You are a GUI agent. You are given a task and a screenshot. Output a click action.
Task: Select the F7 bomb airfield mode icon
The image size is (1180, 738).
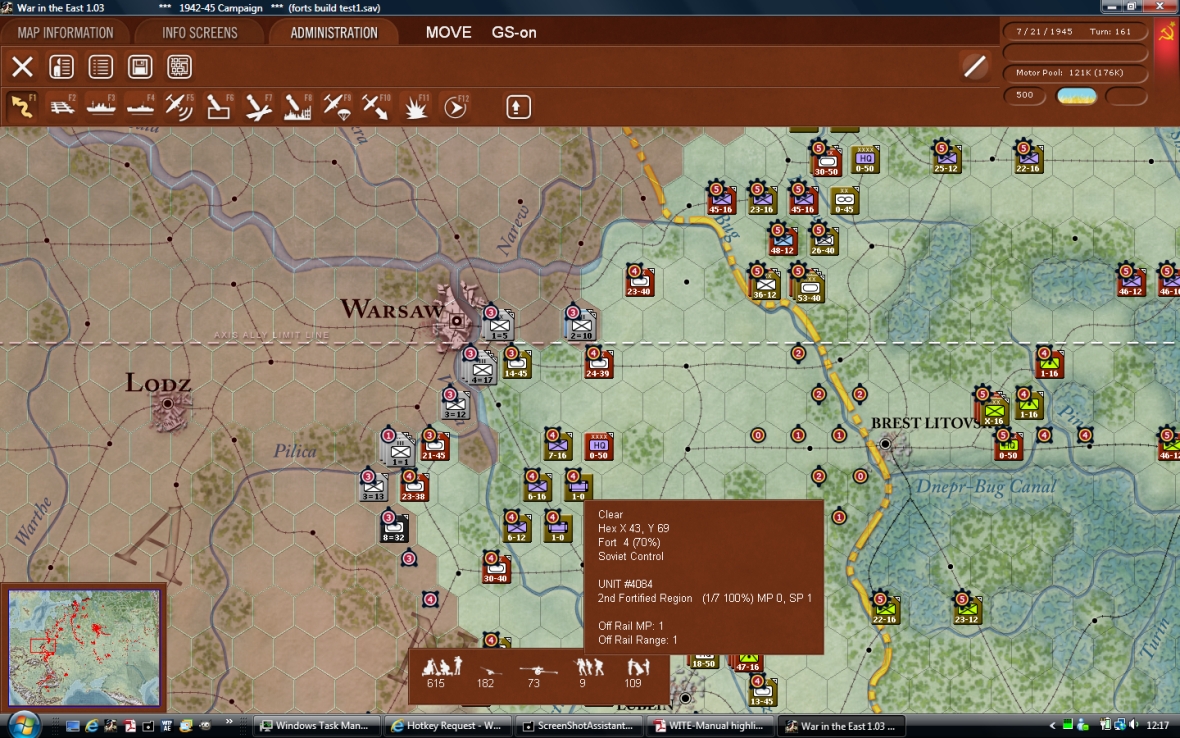(x=258, y=107)
